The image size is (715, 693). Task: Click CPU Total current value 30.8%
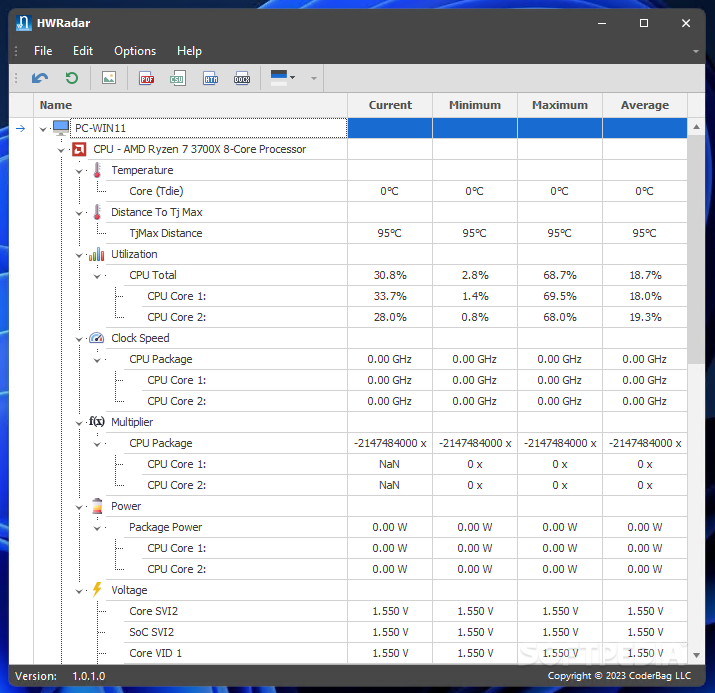(390, 275)
